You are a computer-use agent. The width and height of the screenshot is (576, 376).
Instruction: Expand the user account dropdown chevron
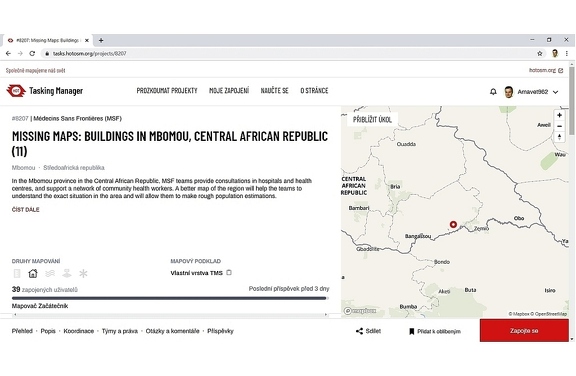click(x=555, y=92)
